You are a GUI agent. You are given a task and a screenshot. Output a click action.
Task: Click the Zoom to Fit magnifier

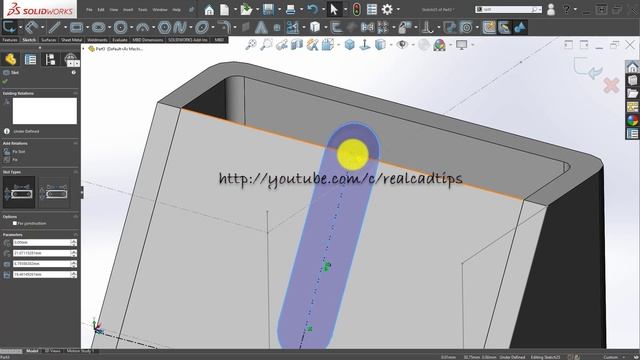pos(251,44)
